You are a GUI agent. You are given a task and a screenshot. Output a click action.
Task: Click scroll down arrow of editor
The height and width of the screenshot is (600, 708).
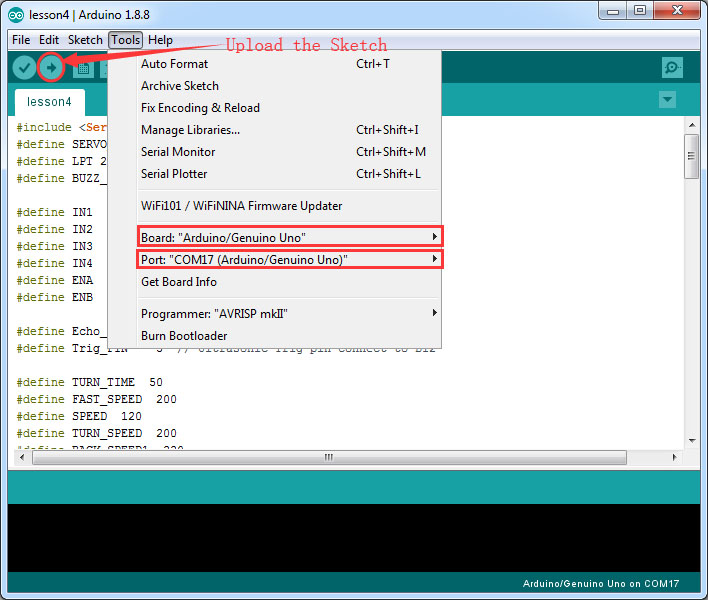[692, 441]
